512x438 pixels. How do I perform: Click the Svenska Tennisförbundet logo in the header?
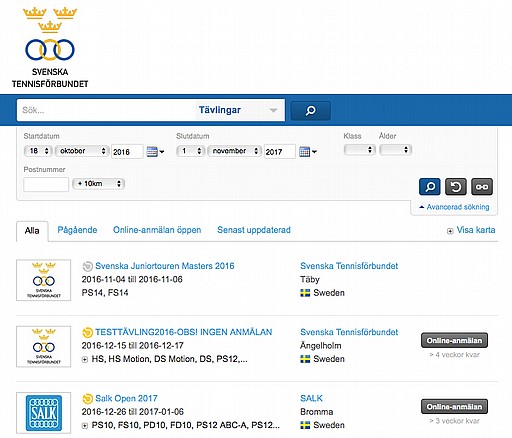click(x=50, y=47)
